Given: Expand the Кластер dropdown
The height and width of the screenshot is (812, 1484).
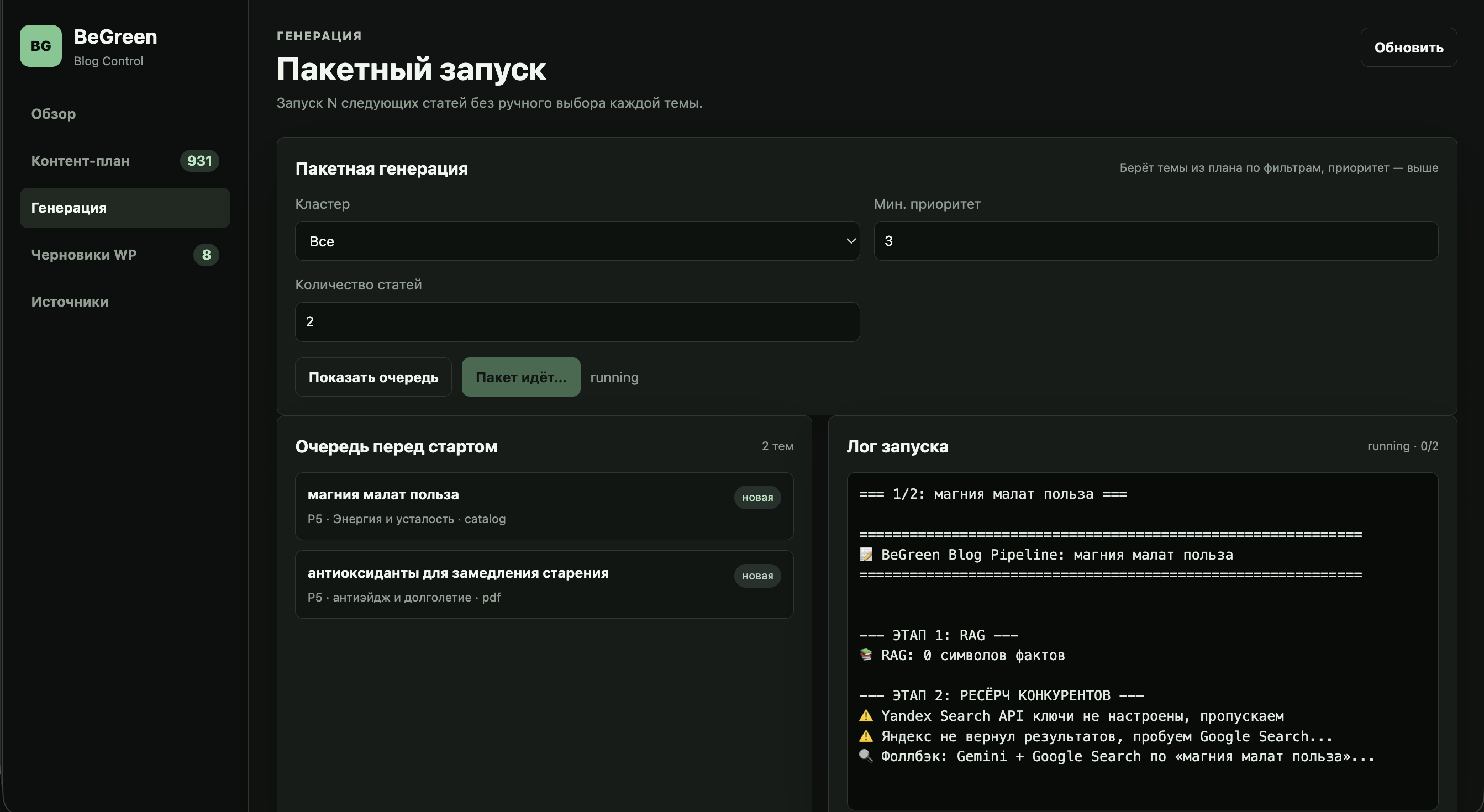Looking at the screenshot, I should 577,241.
